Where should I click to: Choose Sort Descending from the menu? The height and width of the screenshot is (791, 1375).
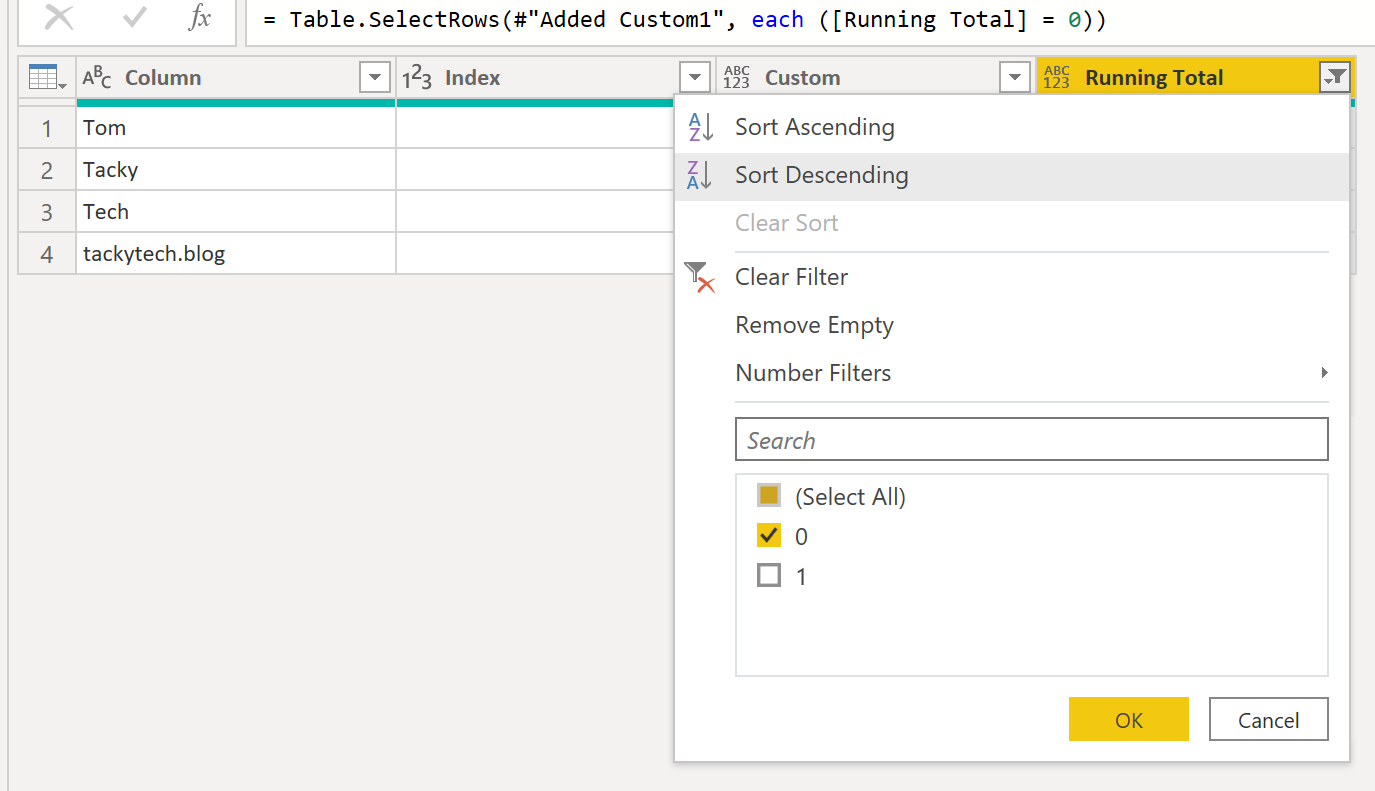point(1012,175)
